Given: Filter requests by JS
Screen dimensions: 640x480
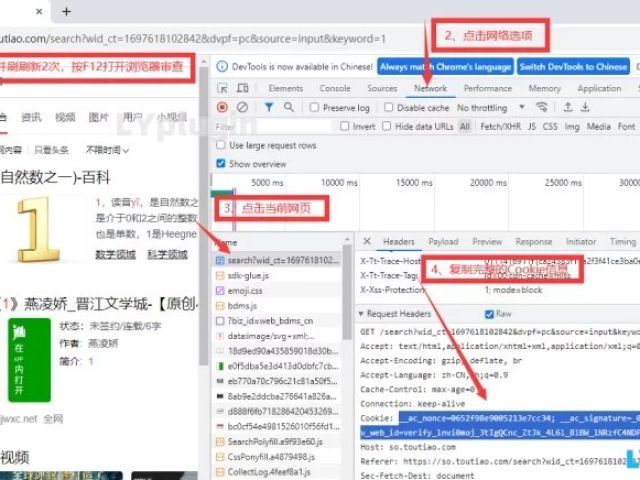Looking at the screenshot, I should (x=532, y=127).
